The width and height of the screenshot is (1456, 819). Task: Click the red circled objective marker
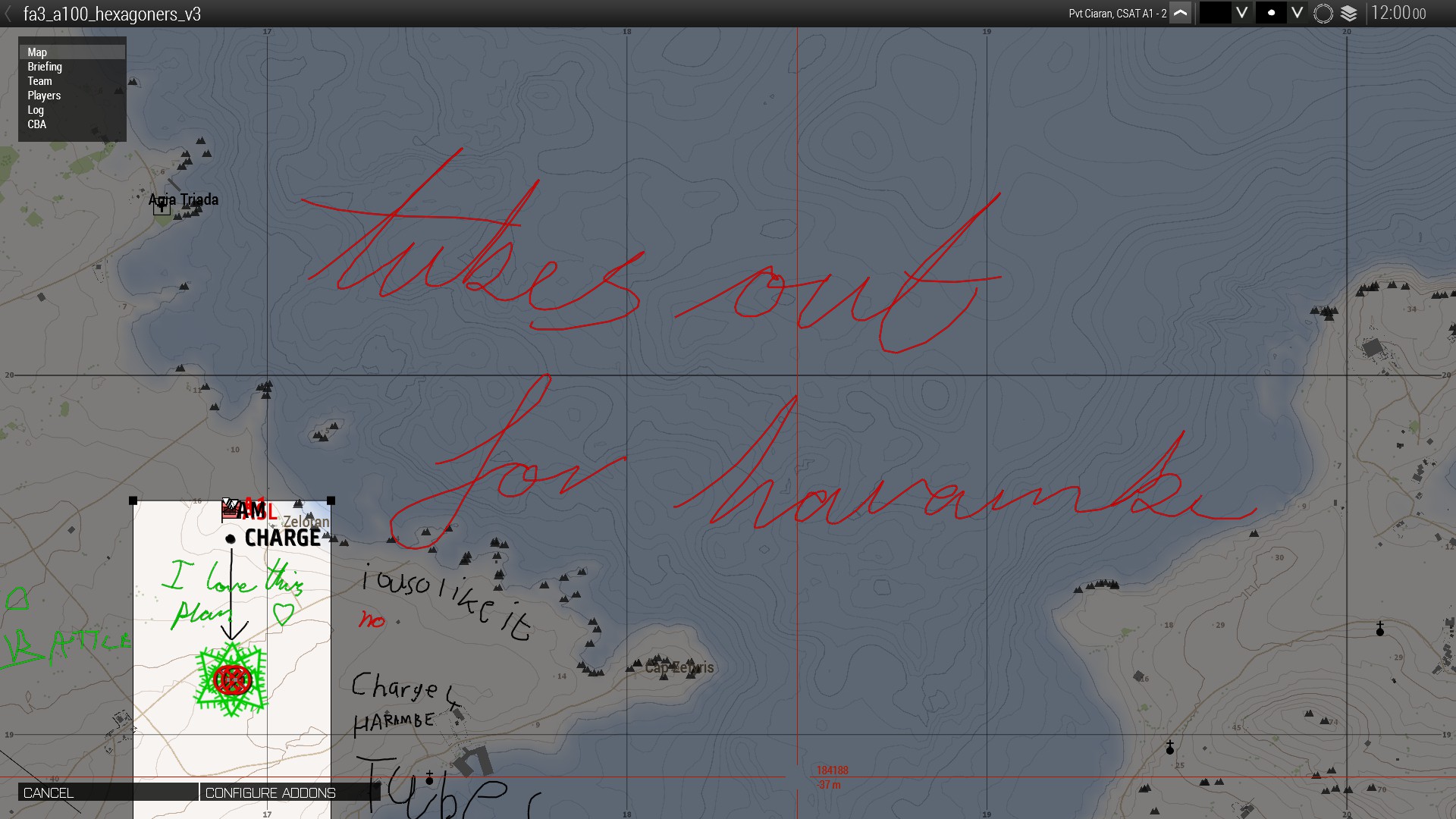coord(233,679)
